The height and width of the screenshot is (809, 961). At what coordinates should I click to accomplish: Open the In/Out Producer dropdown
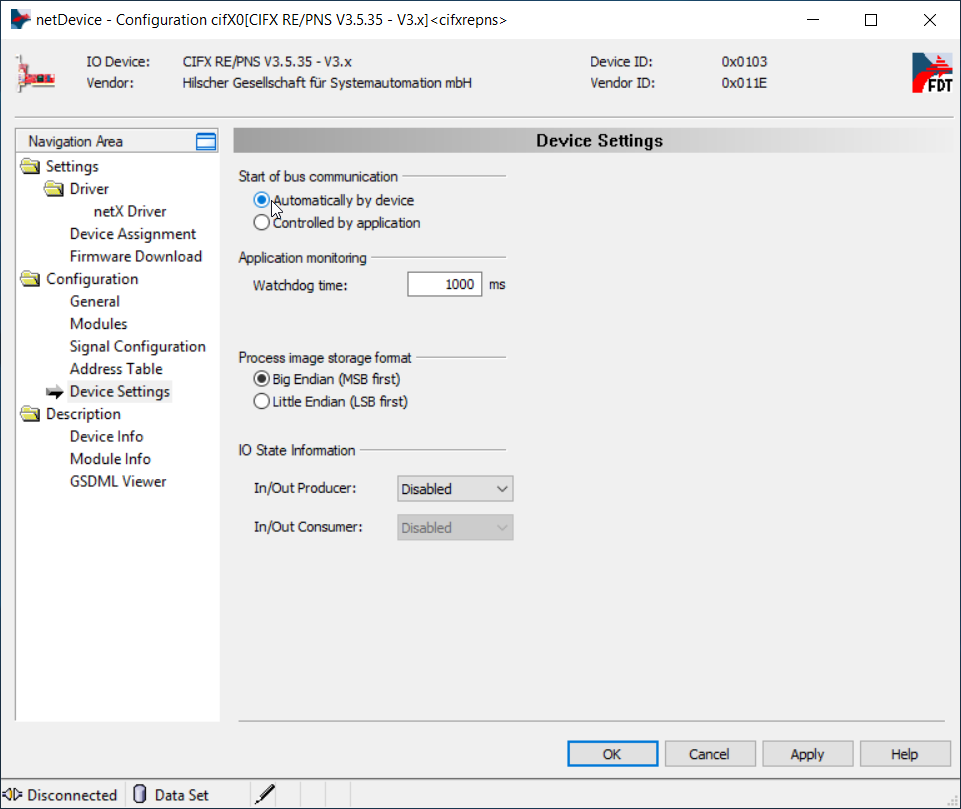tap(455, 489)
